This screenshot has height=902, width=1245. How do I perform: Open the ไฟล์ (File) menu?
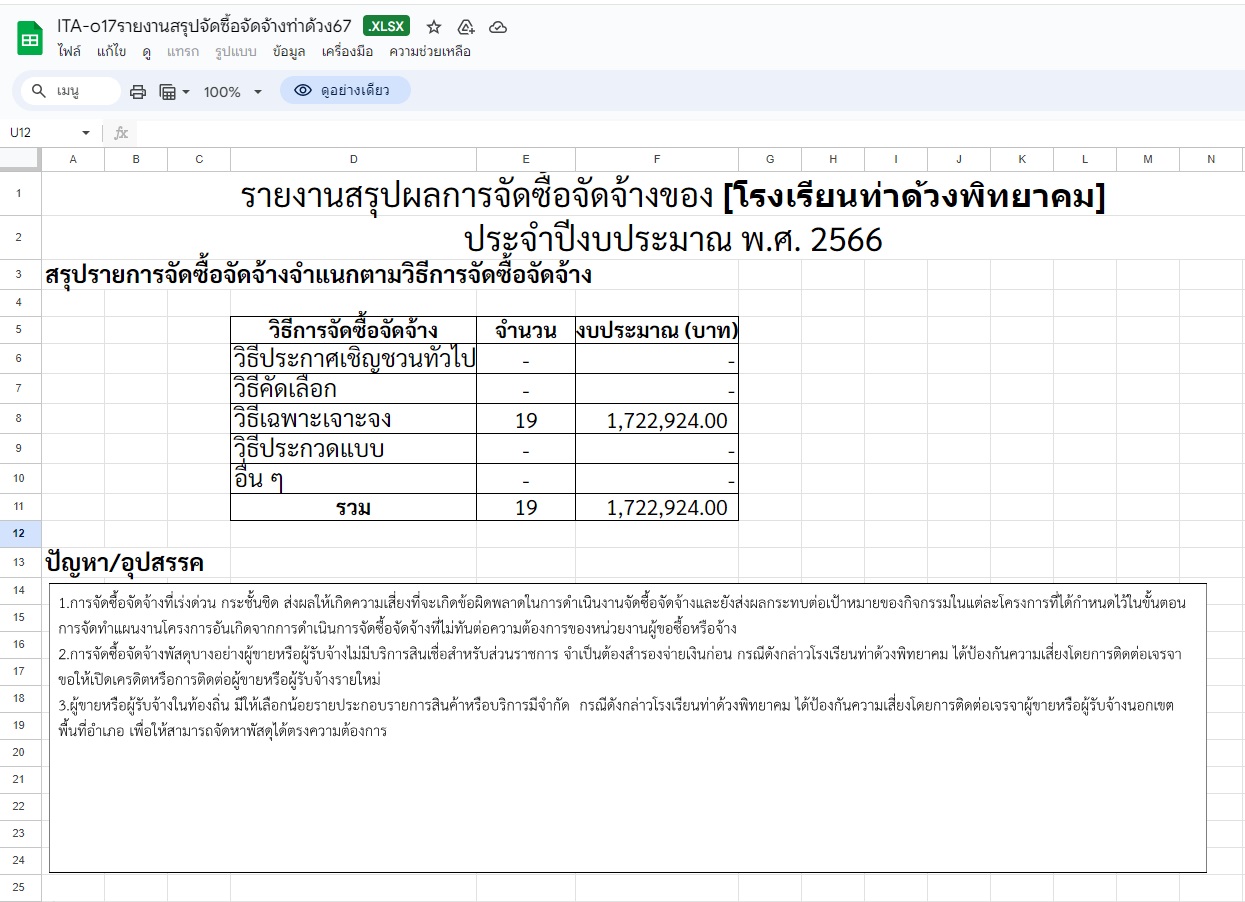(x=69, y=52)
